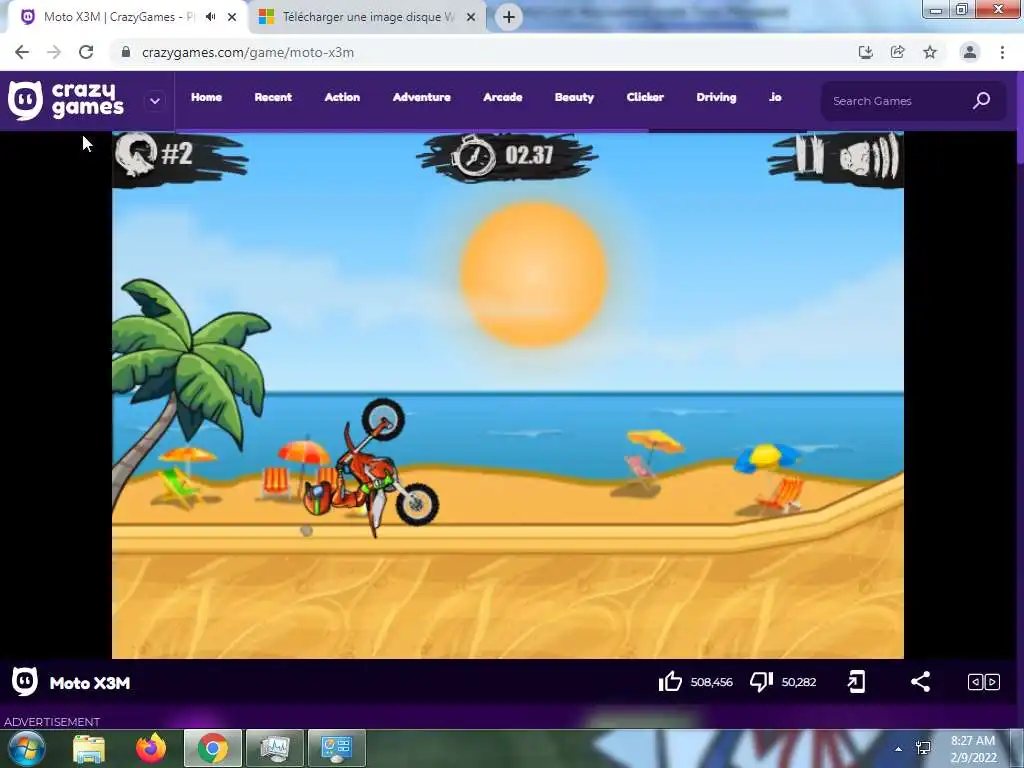
Task: Open the control panel taskbar icon
Action: [x=337, y=748]
